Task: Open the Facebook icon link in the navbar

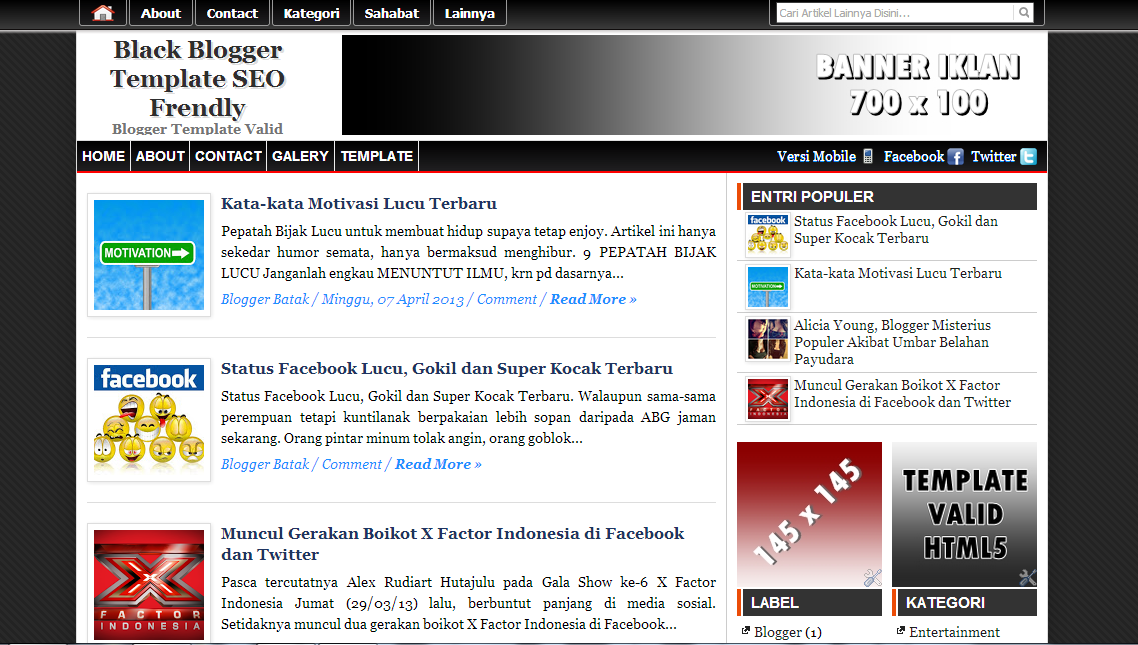Action: pyautogui.click(x=955, y=157)
